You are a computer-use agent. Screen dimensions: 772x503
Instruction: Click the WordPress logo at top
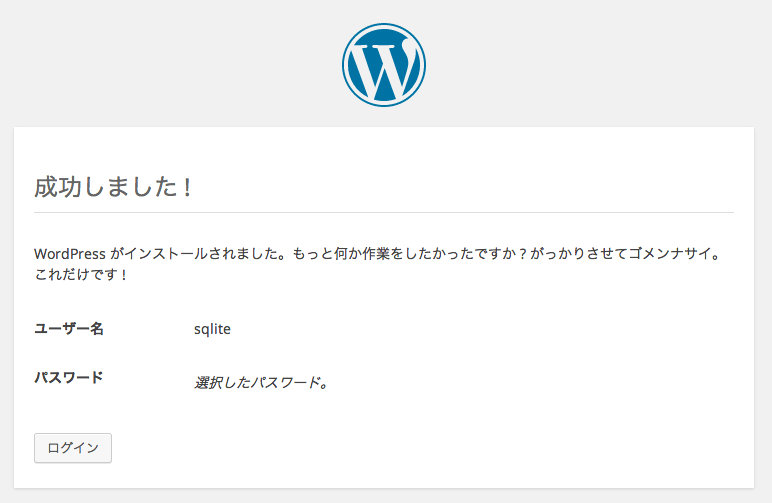coord(384,65)
